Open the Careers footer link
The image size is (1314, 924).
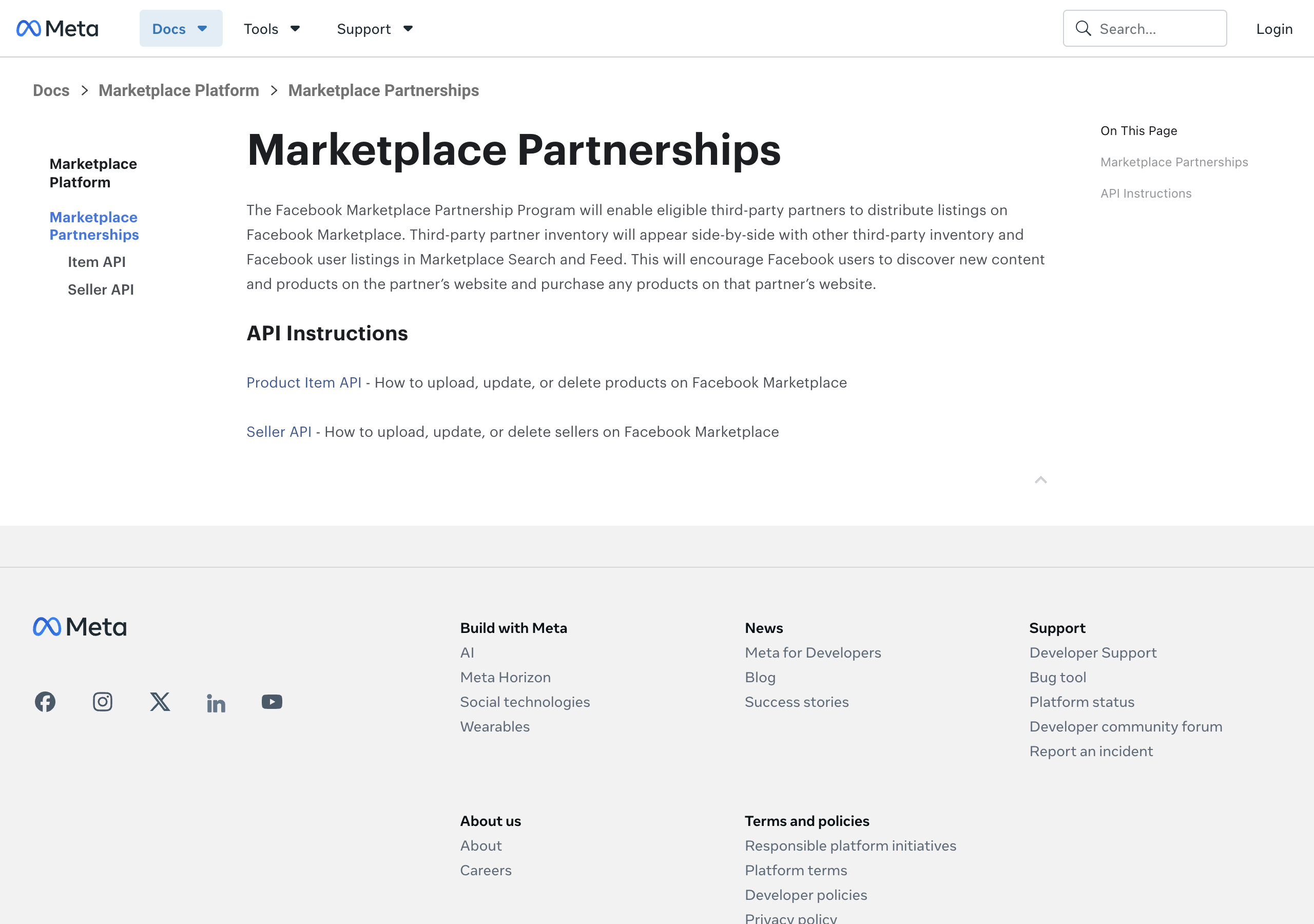point(486,870)
